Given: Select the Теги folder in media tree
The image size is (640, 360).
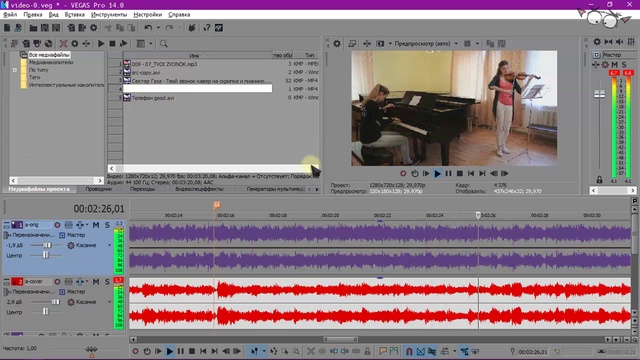Looking at the screenshot, I should (x=34, y=77).
